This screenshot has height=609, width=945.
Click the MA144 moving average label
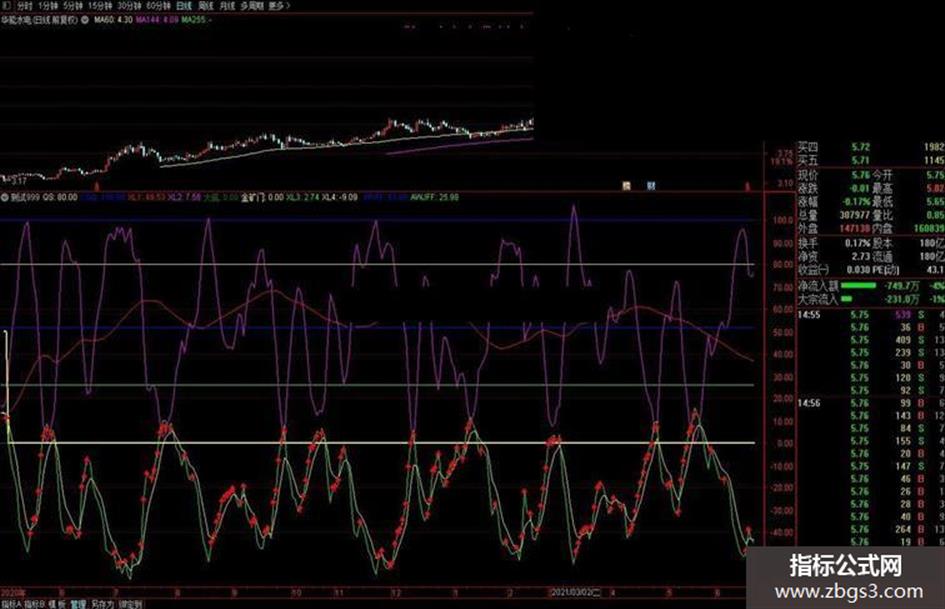click(157, 20)
